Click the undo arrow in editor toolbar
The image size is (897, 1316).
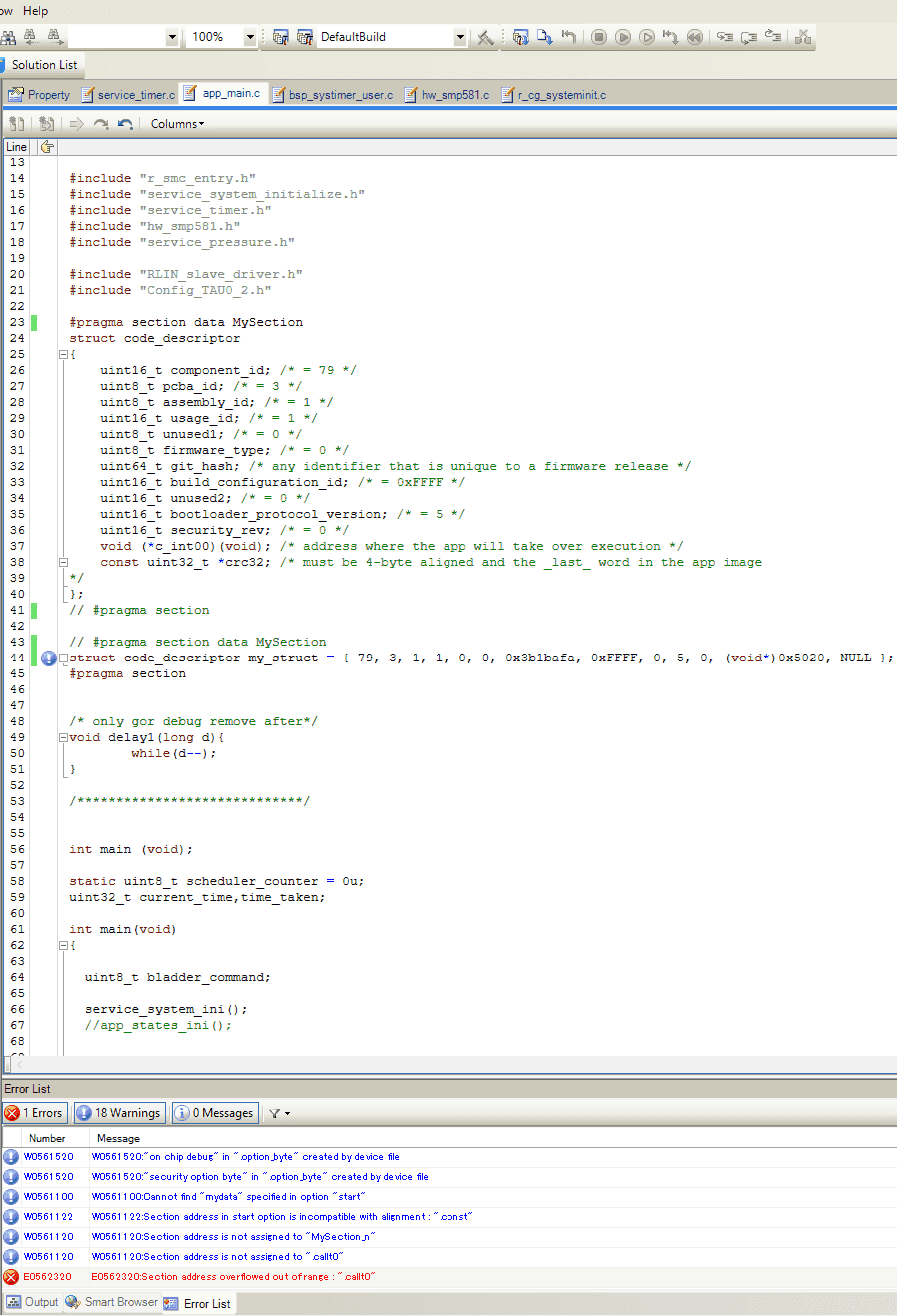[x=125, y=124]
